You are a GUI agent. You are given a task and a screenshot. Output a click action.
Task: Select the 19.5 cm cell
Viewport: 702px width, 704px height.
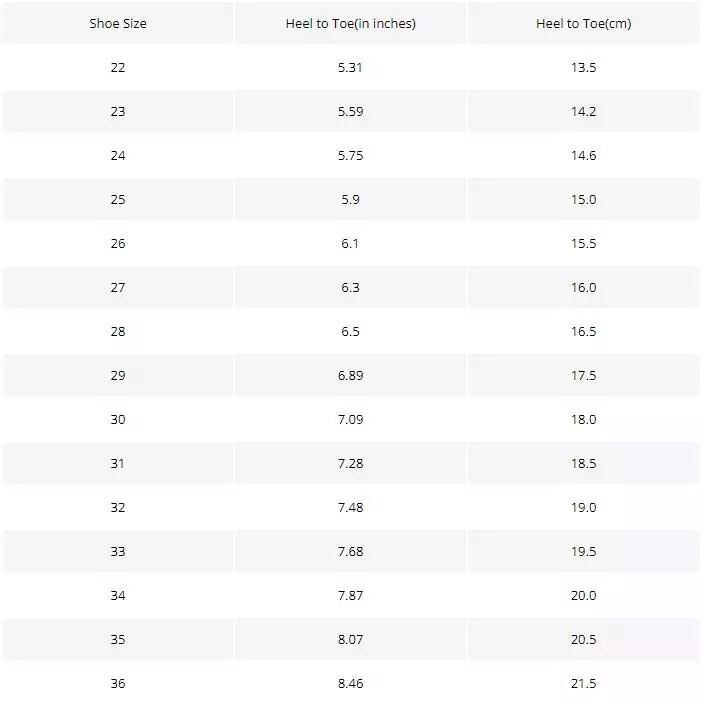click(583, 552)
